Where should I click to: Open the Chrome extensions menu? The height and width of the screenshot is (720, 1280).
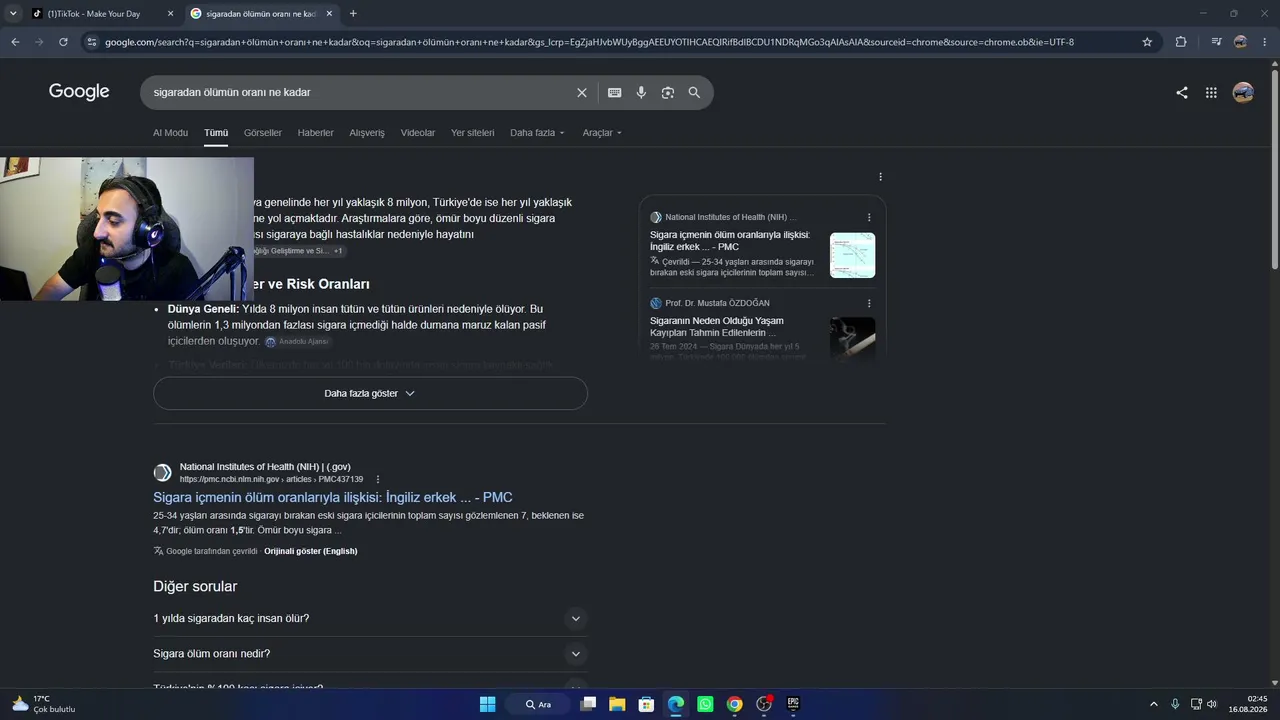point(1181,42)
